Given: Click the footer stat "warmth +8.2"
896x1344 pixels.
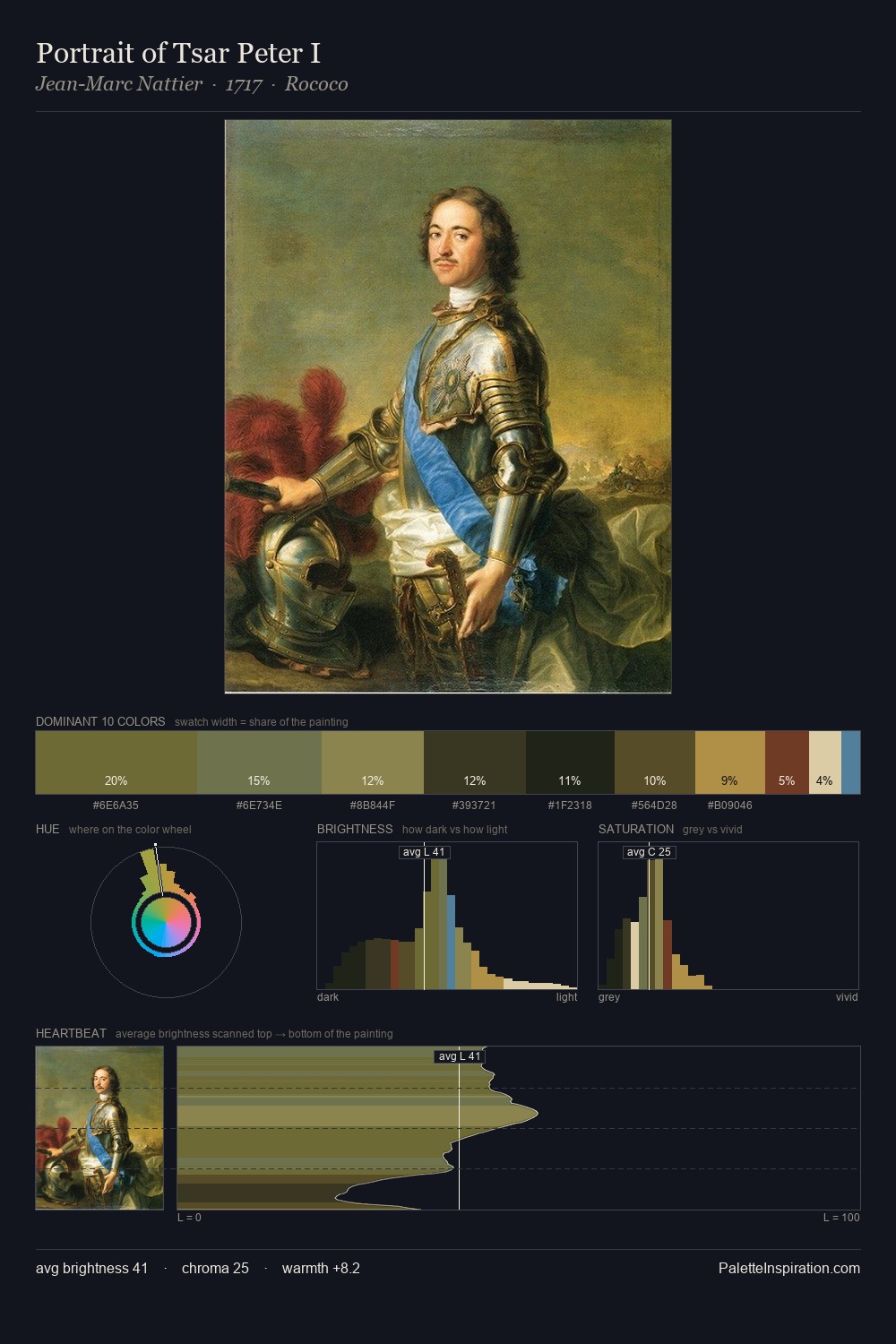Looking at the screenshot, I should pyautogui.click(x=321, y=1268).
